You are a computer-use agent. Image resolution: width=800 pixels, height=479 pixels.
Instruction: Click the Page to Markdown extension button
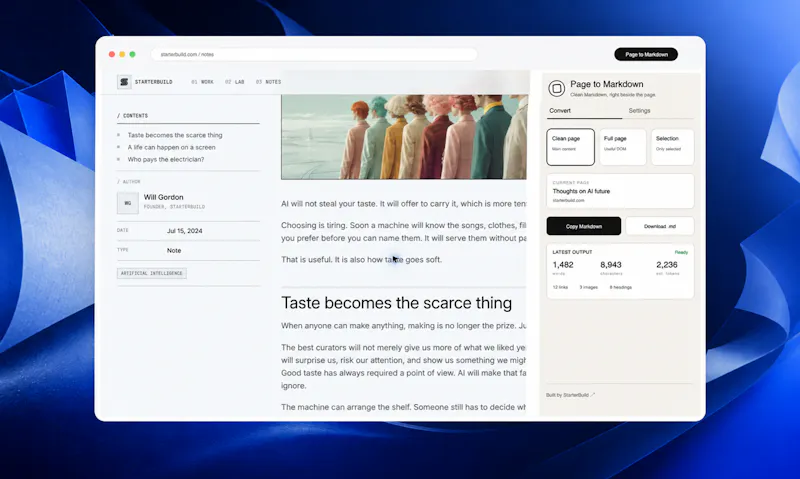(x=646, y=54)
